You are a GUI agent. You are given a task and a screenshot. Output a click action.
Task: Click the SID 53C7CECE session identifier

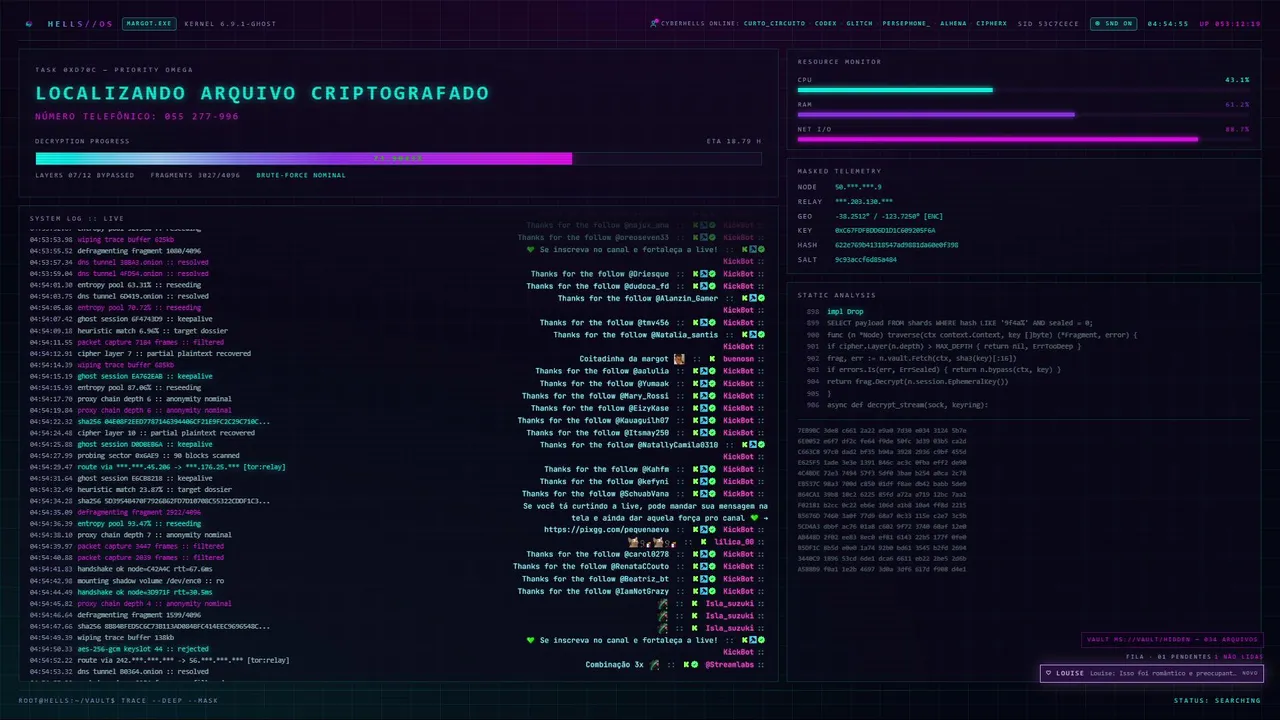point(1048,23)
